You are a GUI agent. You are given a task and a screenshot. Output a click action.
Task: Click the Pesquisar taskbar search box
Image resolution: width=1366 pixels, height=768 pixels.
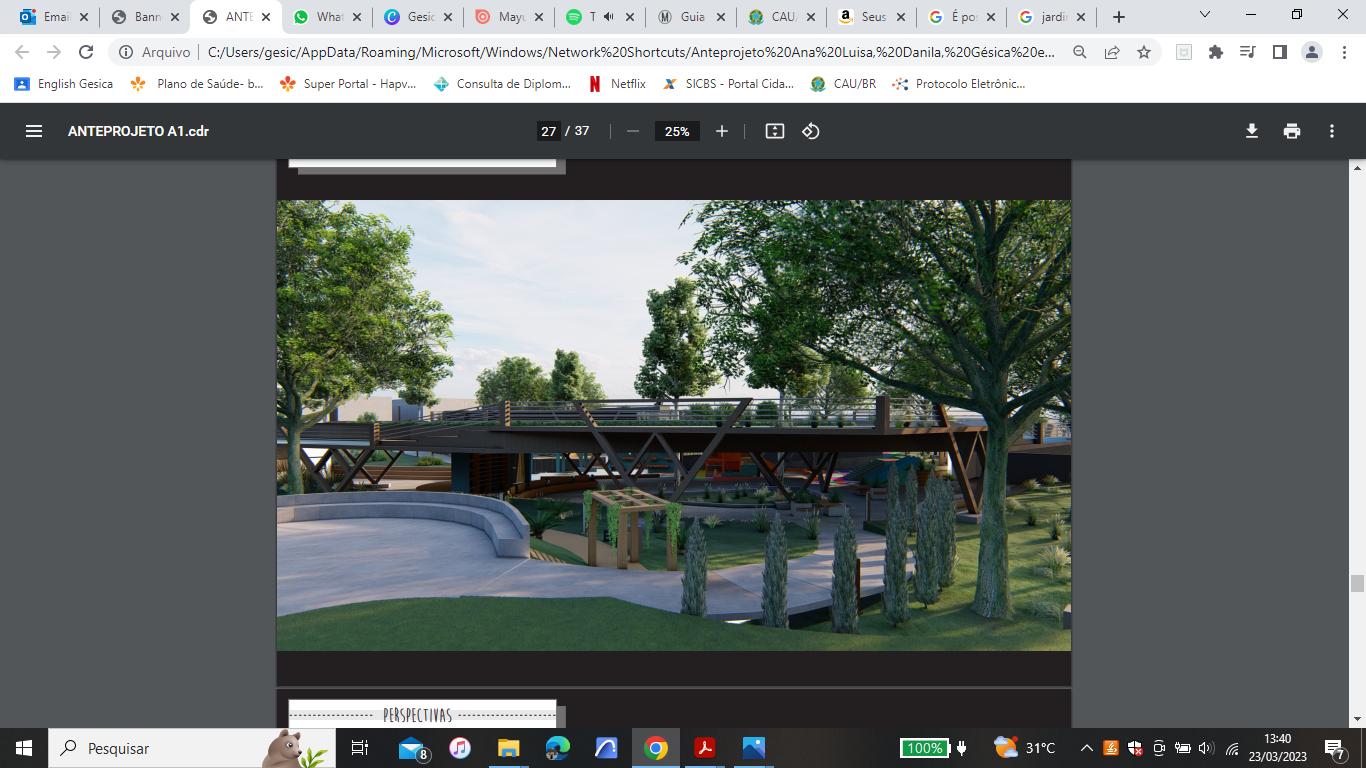[192, 748]
